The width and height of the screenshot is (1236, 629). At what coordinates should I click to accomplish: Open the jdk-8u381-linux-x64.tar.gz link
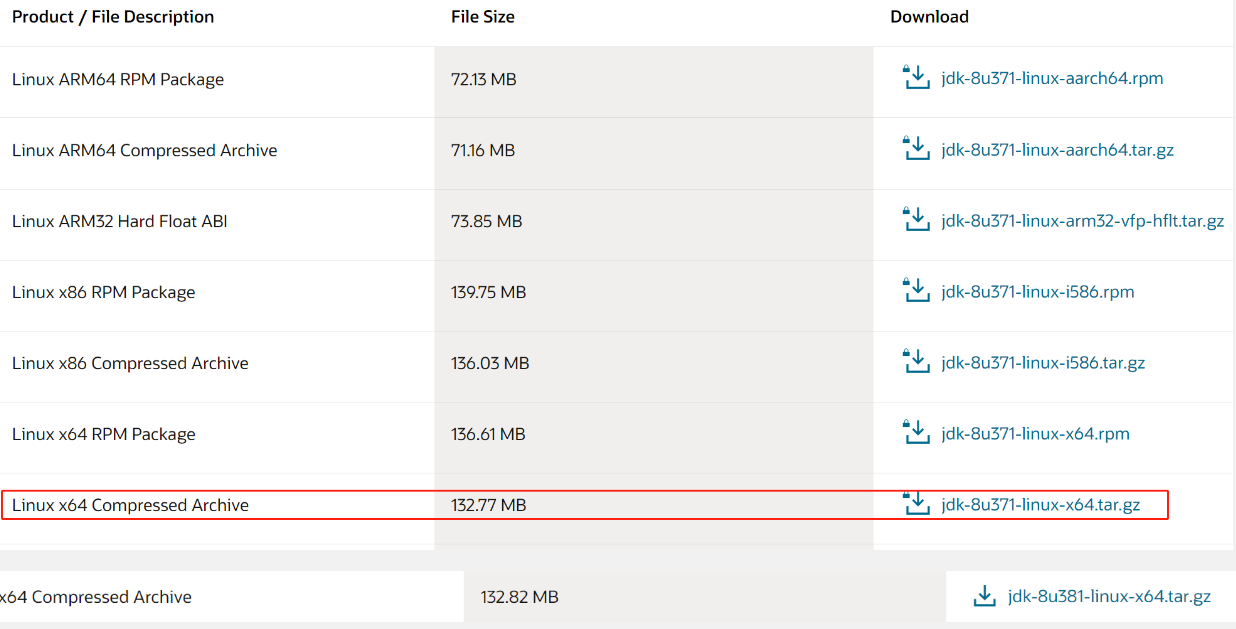1109,596
